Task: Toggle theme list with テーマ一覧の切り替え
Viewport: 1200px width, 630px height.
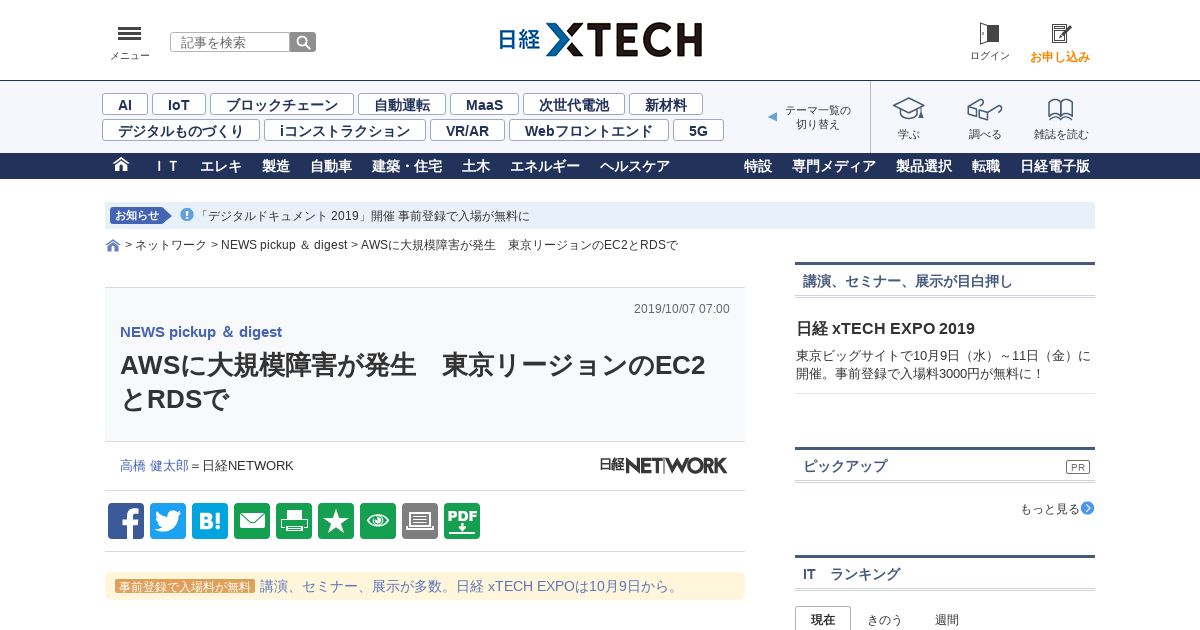Action: pos(816,117)
